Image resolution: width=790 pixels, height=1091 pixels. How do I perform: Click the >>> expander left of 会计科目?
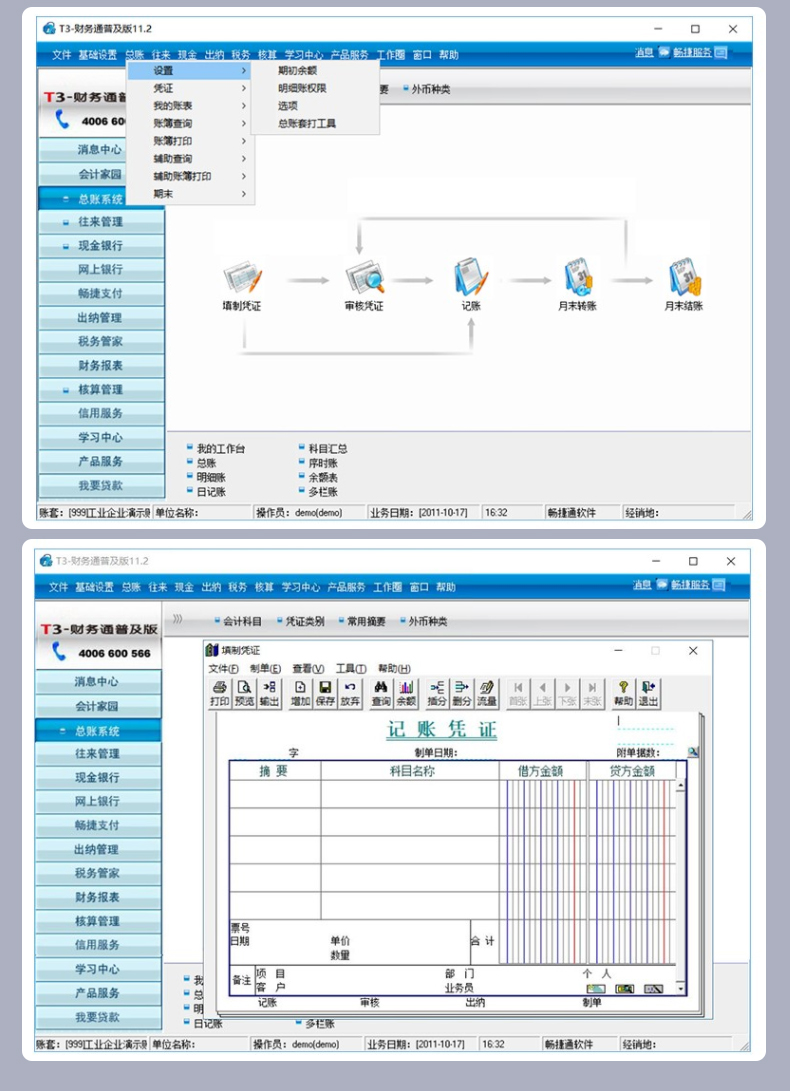pyautogui.click(x=177, y=619)
